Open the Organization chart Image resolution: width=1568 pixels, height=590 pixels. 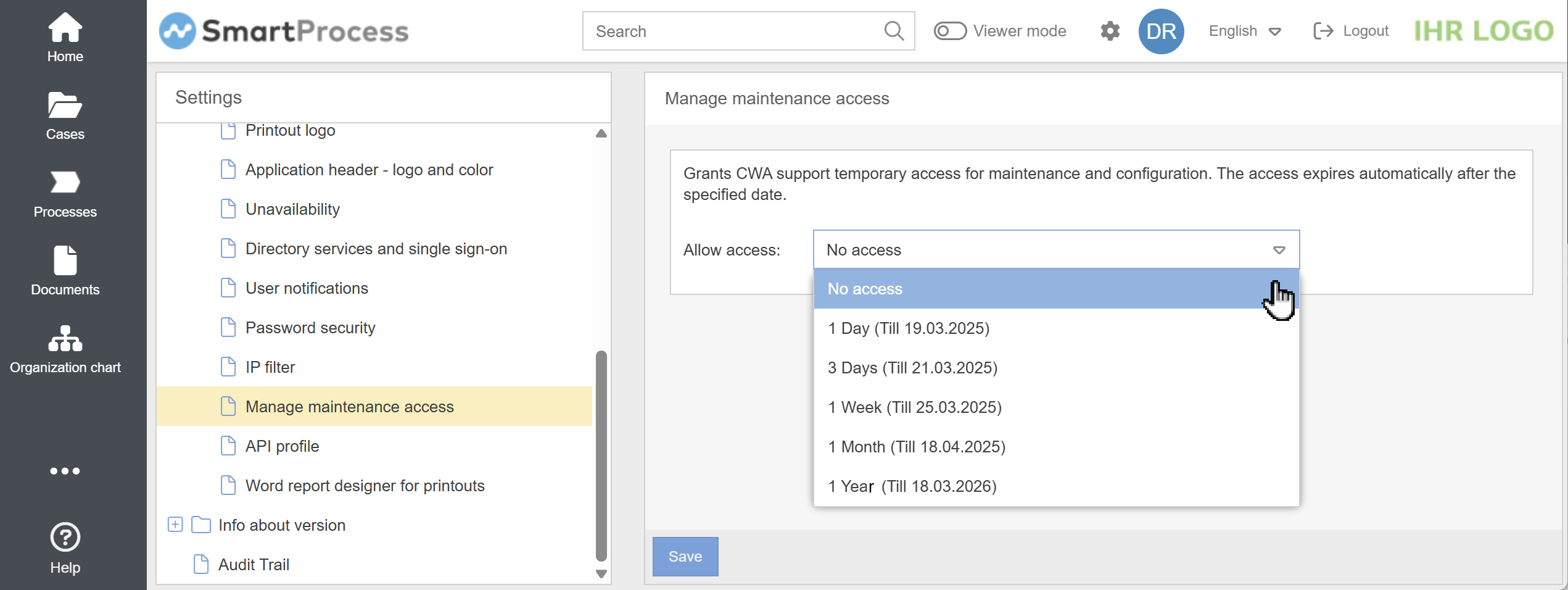click(65, 348)
